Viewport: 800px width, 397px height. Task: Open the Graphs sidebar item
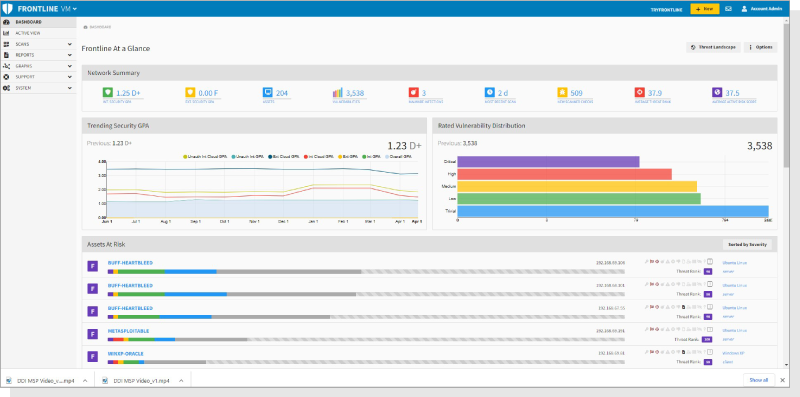38,66
